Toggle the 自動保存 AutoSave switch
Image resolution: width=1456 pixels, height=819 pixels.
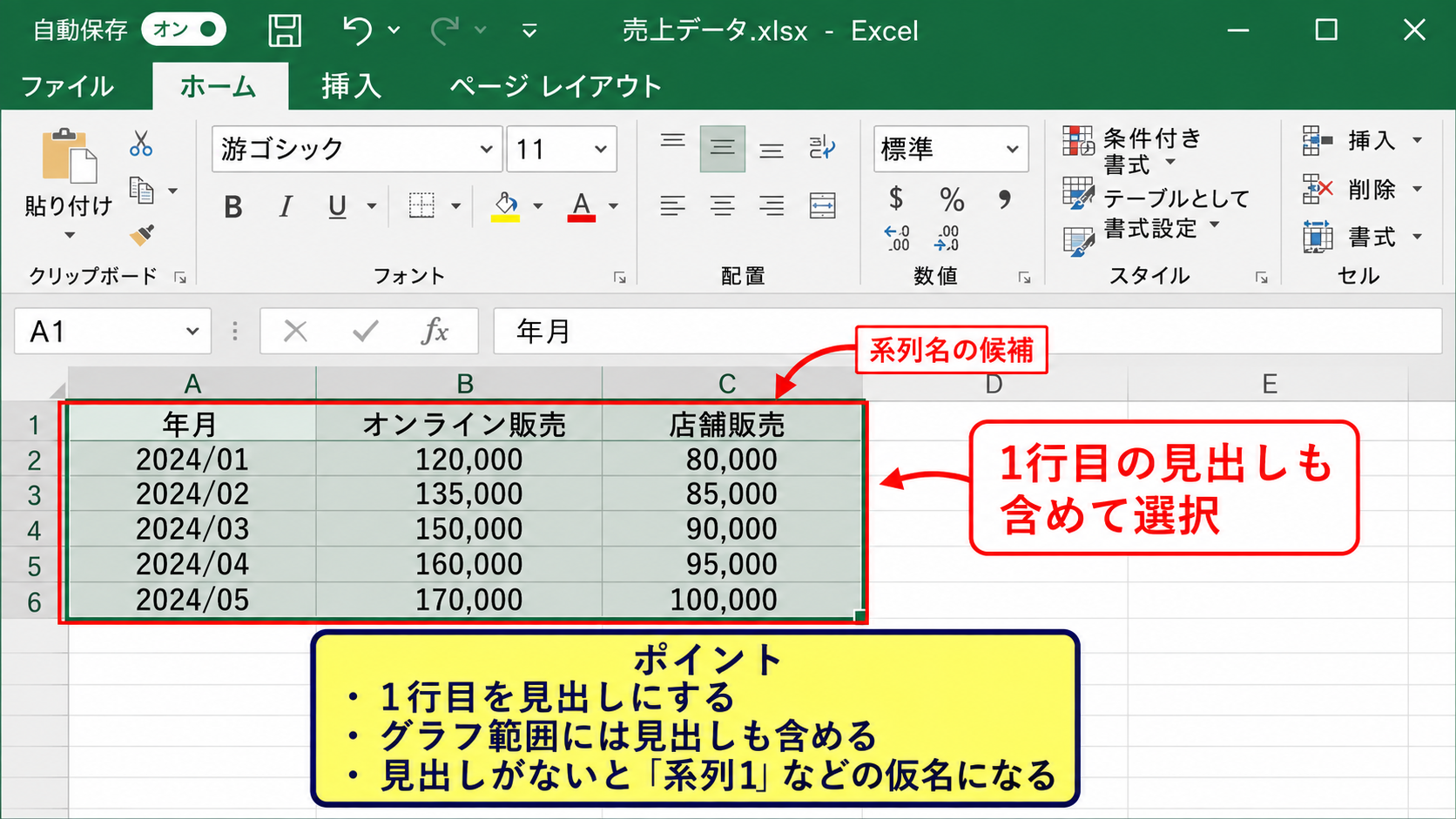pos(184,30)
